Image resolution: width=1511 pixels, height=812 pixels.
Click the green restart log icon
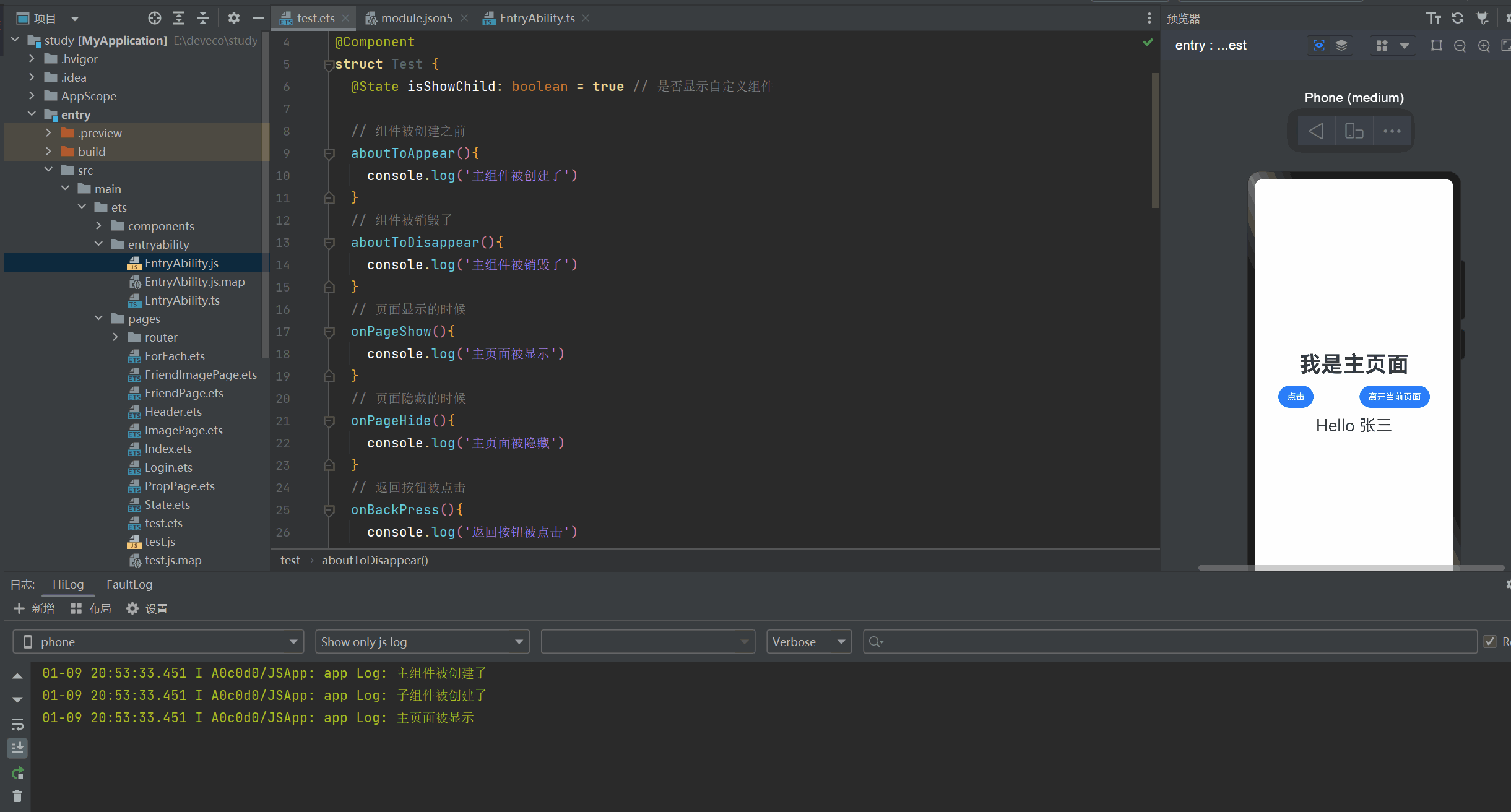[x=17, y=773]
